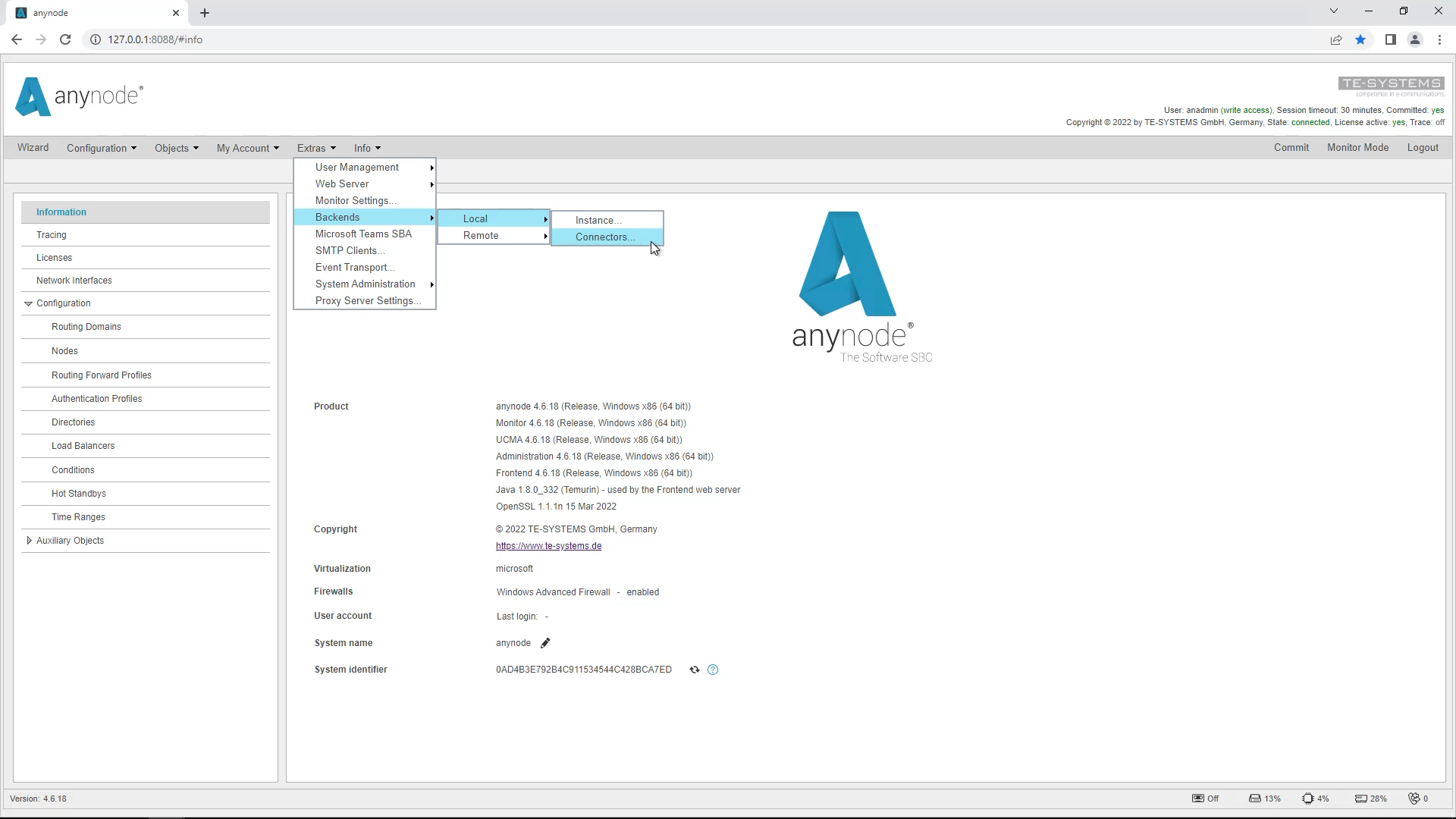Go back with the browser back arrow
The width and height of the screenshot is (1456, 819).
tap(17, 39)
